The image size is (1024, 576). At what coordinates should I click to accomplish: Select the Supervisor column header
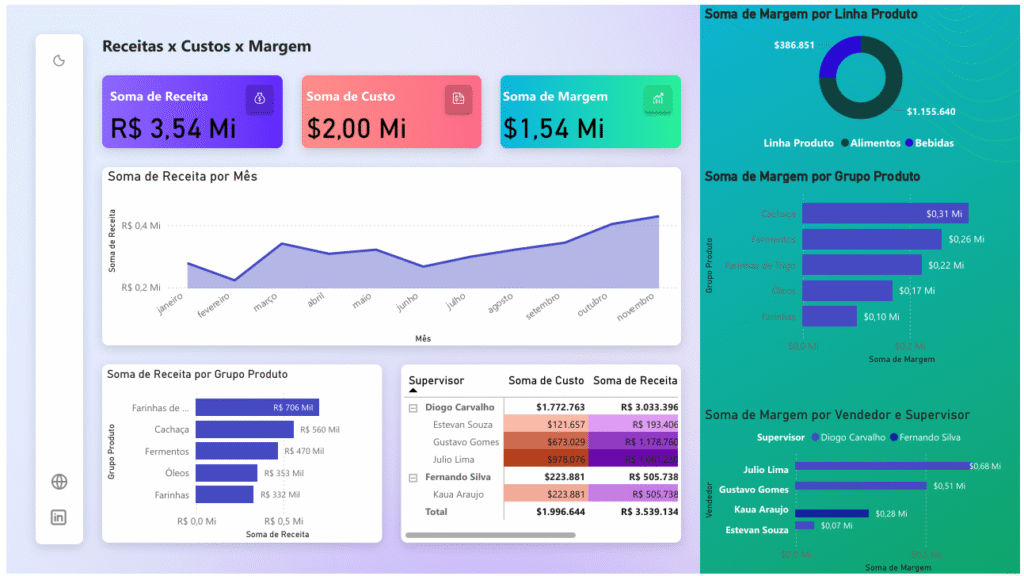(x=436, y=380)
